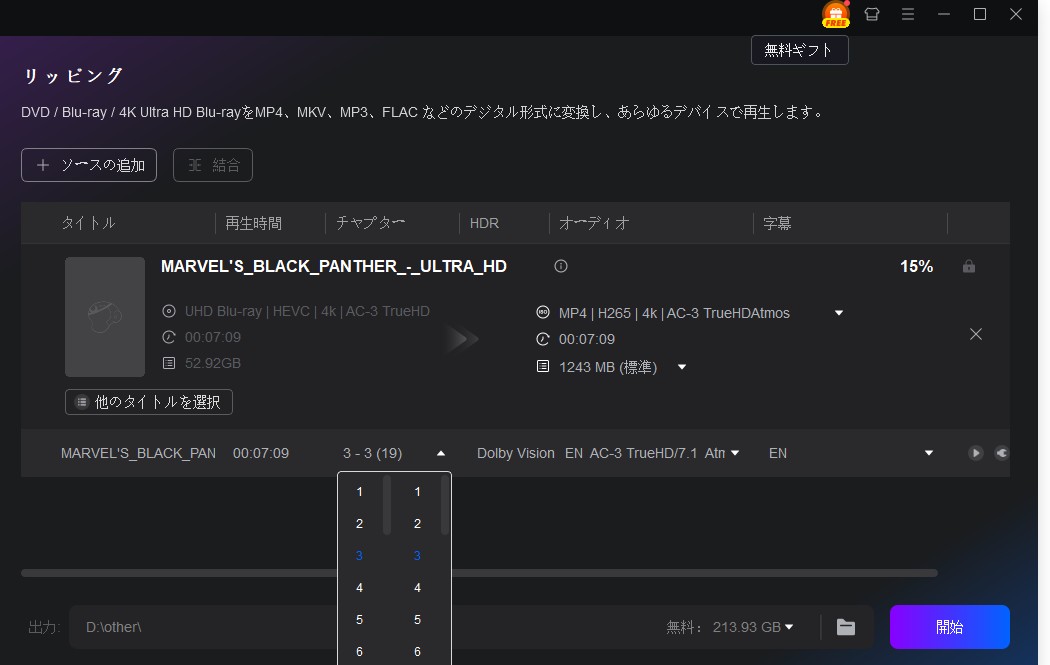Click the ソースの追加 button
Viewport: 1050px width, 665px height.
[89, 165]
